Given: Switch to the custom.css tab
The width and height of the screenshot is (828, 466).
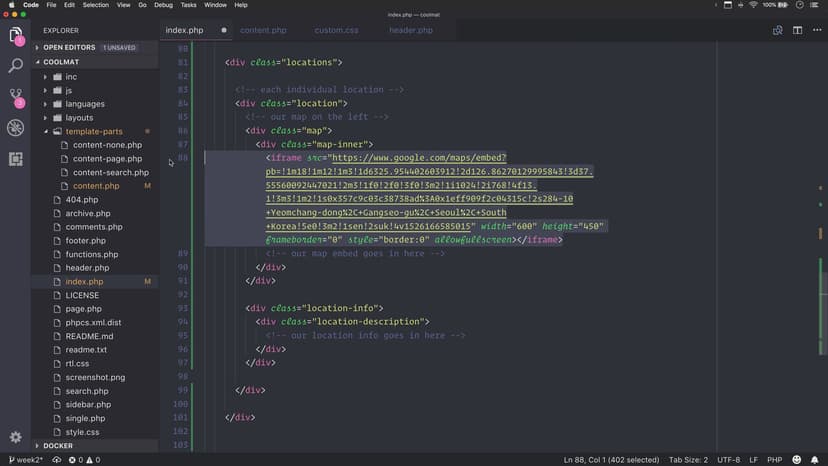Looking at the screenshot, I should click(x=336, y=31).
